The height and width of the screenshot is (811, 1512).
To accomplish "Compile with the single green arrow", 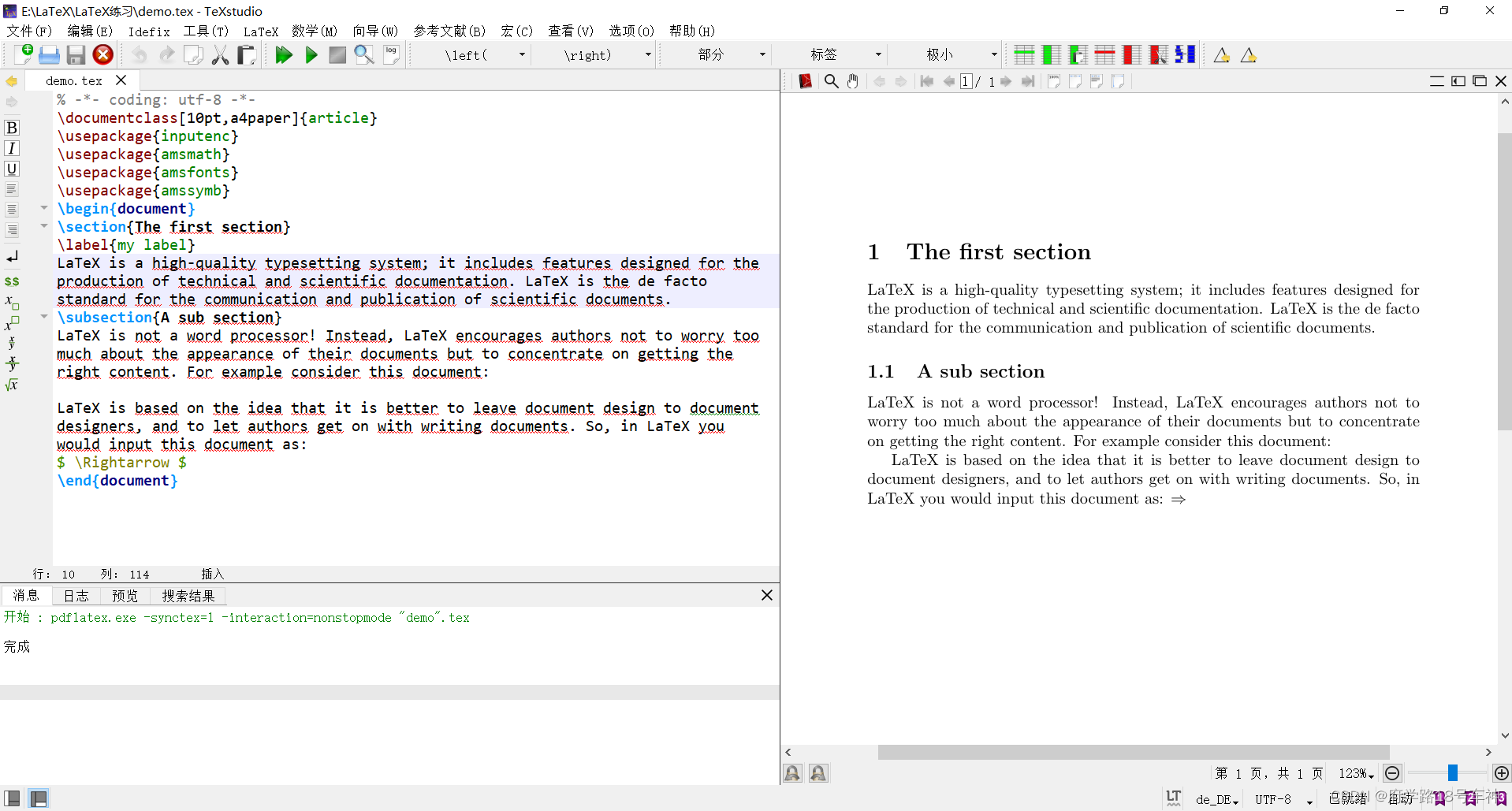I will [x=311, y=54].
